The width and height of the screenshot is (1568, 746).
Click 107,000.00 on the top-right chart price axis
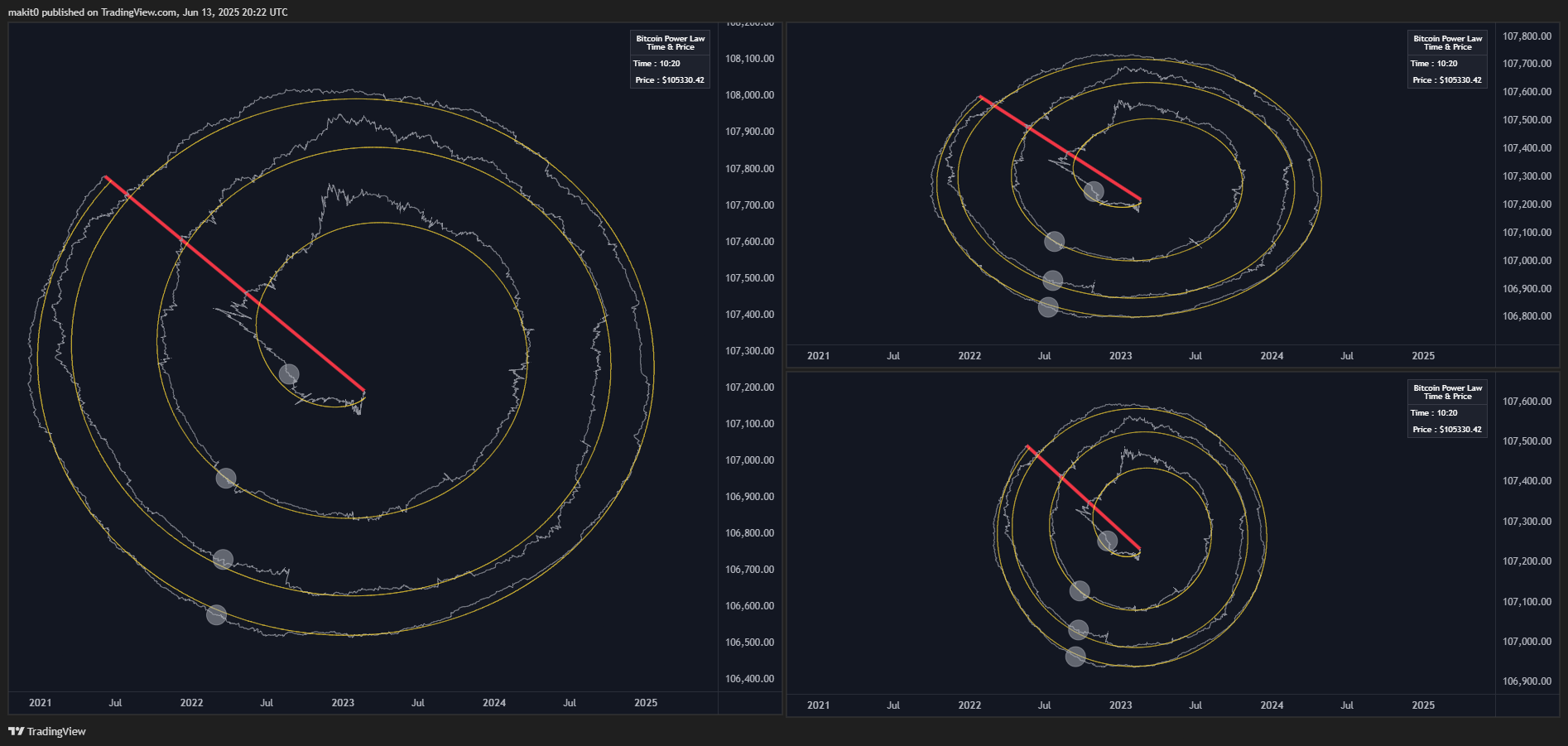coord(1527,261)
